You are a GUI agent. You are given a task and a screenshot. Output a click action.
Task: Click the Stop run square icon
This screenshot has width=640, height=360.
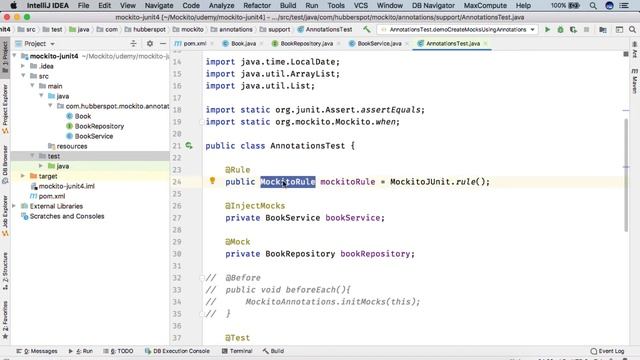pos(587,29)
